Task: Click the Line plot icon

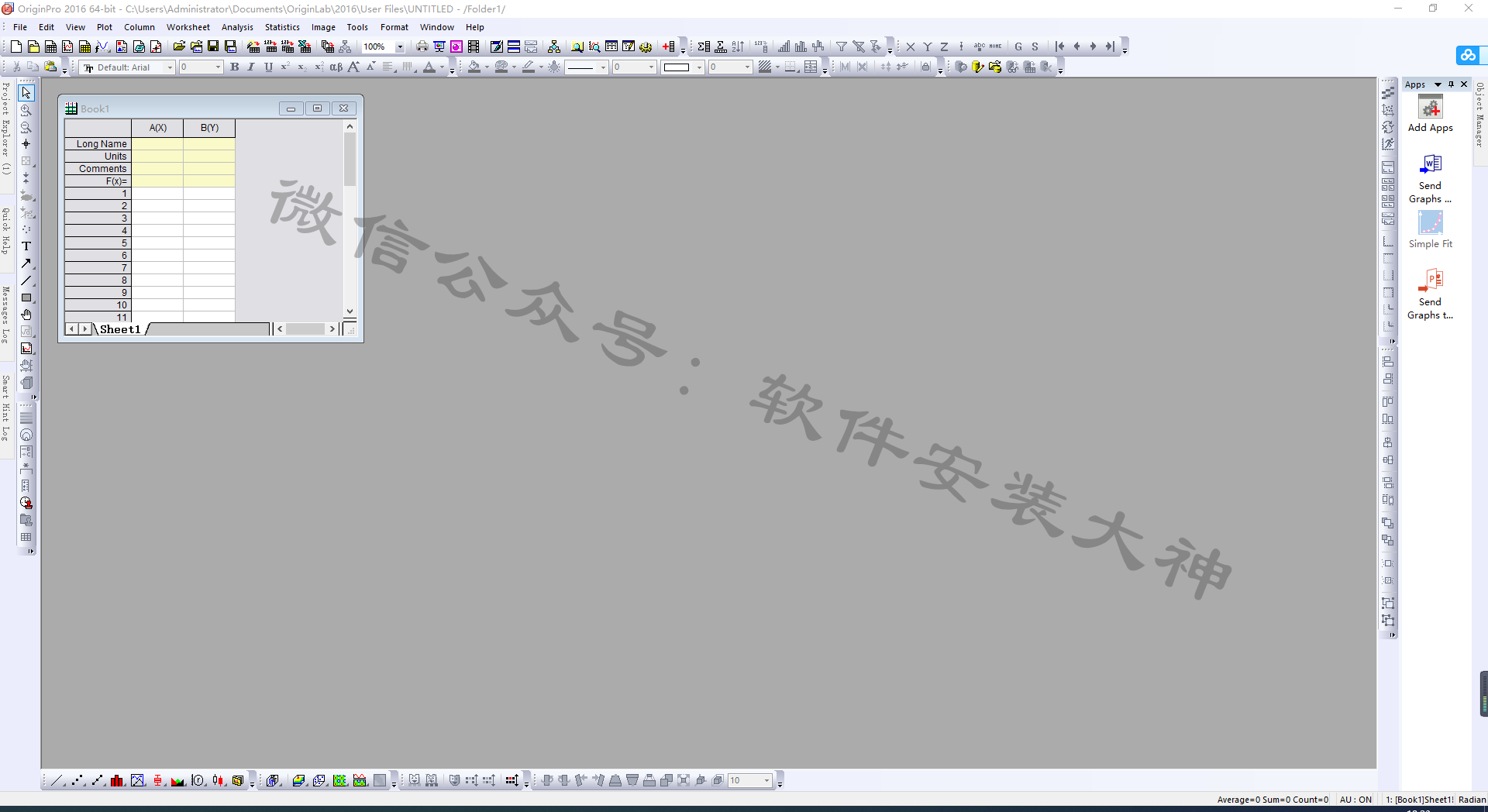Action: [x=57, y=780]
